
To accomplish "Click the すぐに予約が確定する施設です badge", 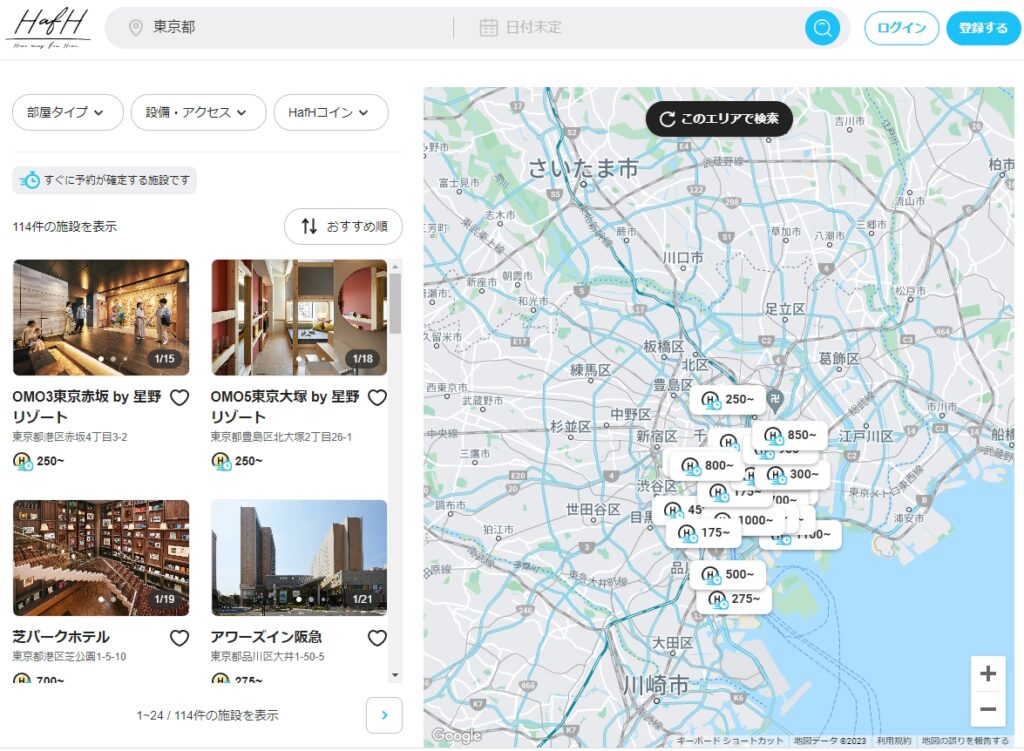I will point(104,180).
